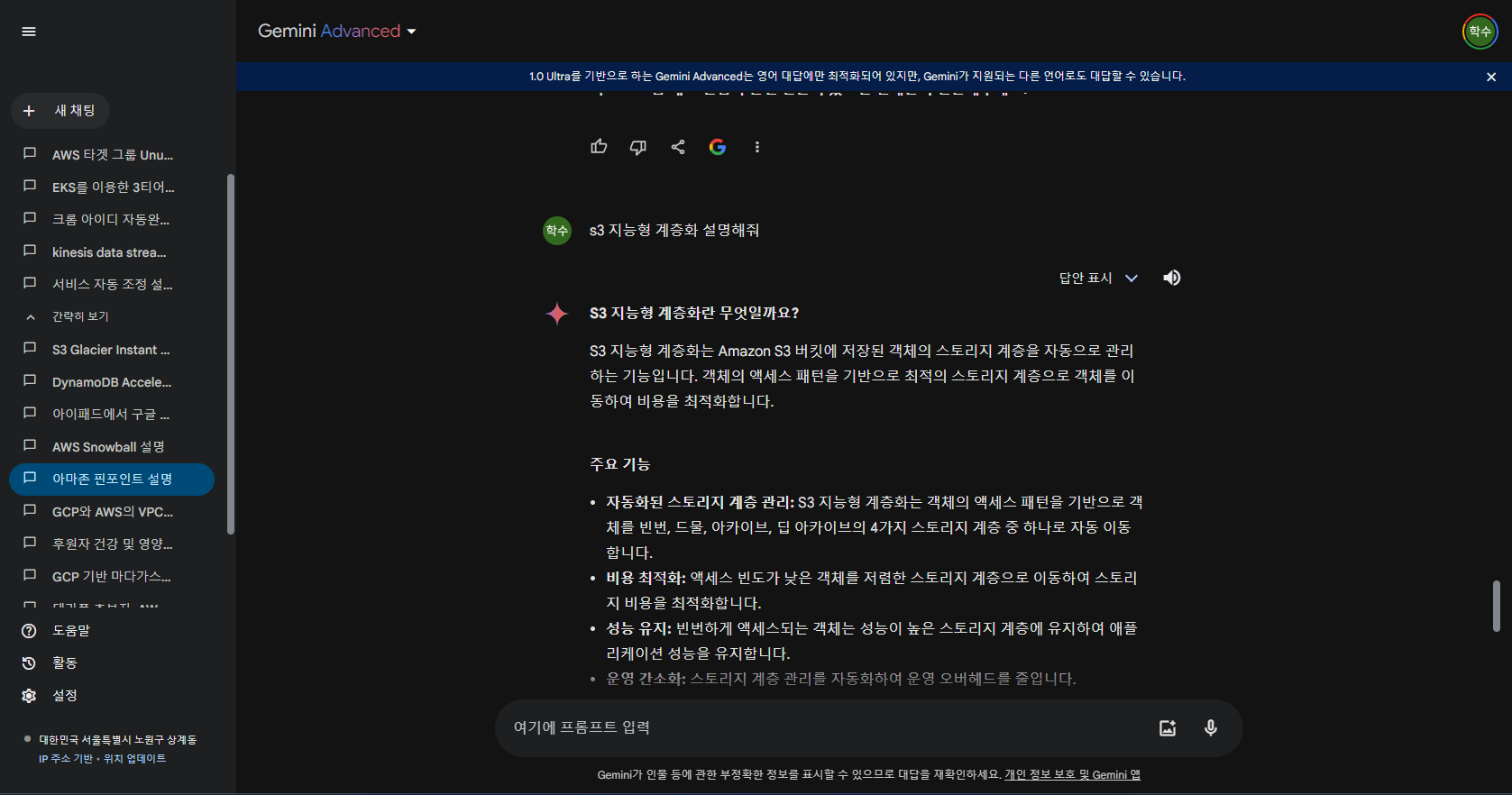
Task: Open chat 서비스 자동 조정 설...
Action: [112, 285]
